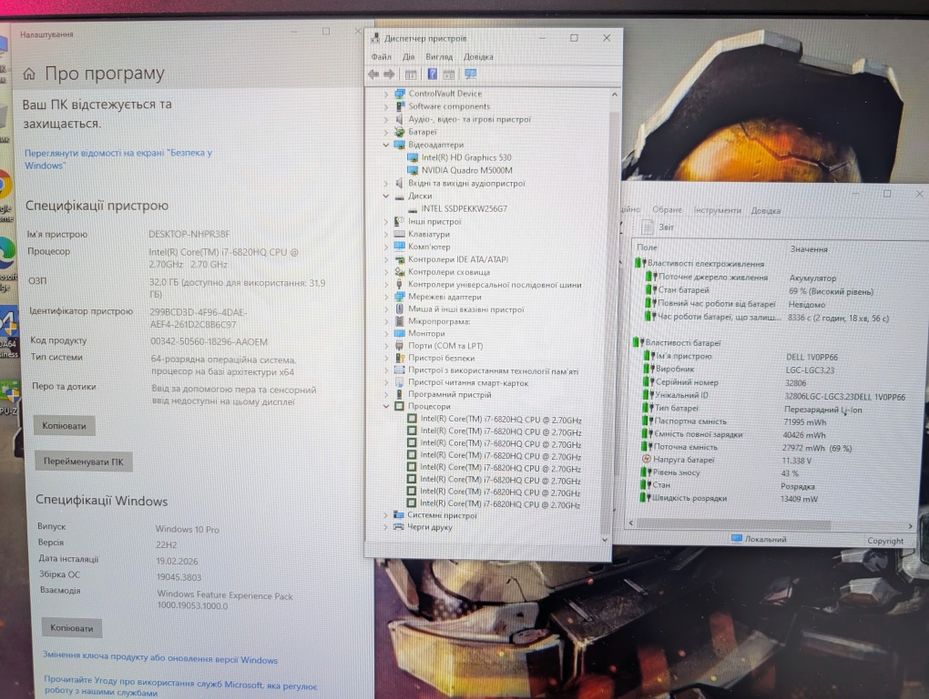Expand the Контролери сховища category
The height and width of the screenshot is (699, 929).
[x=386, y=272]
